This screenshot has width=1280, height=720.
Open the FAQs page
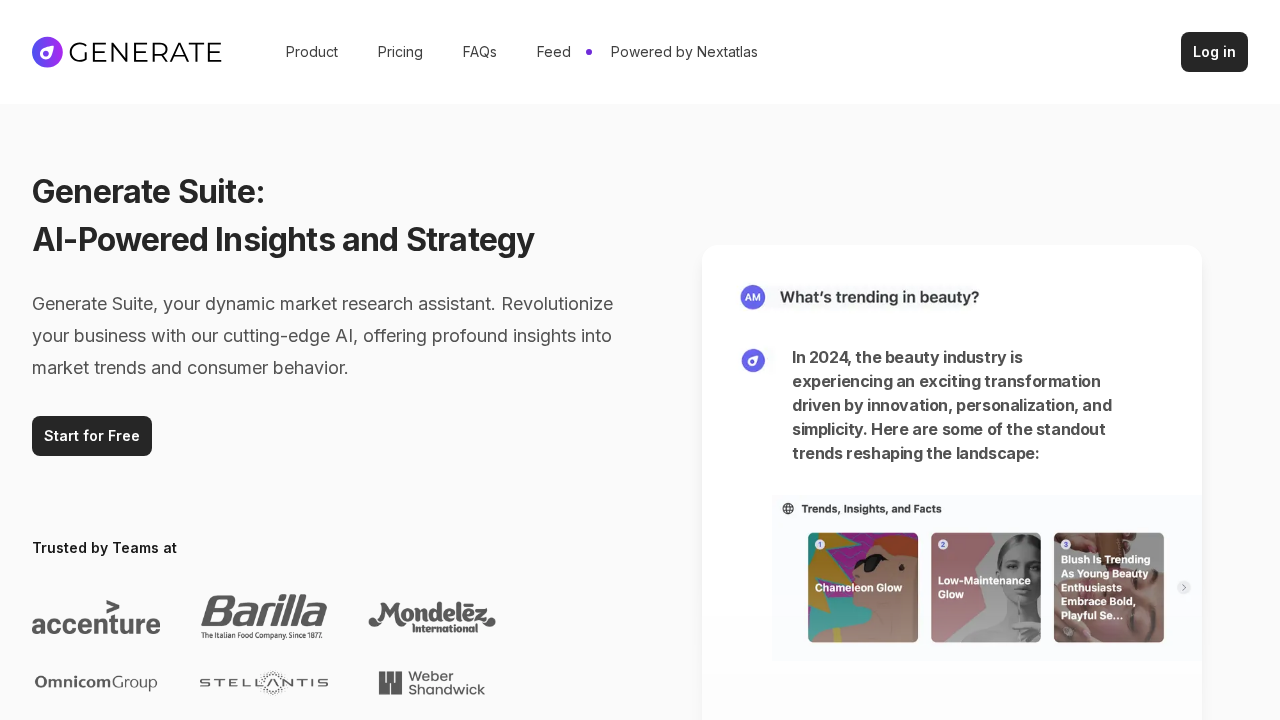coord(479,51)
